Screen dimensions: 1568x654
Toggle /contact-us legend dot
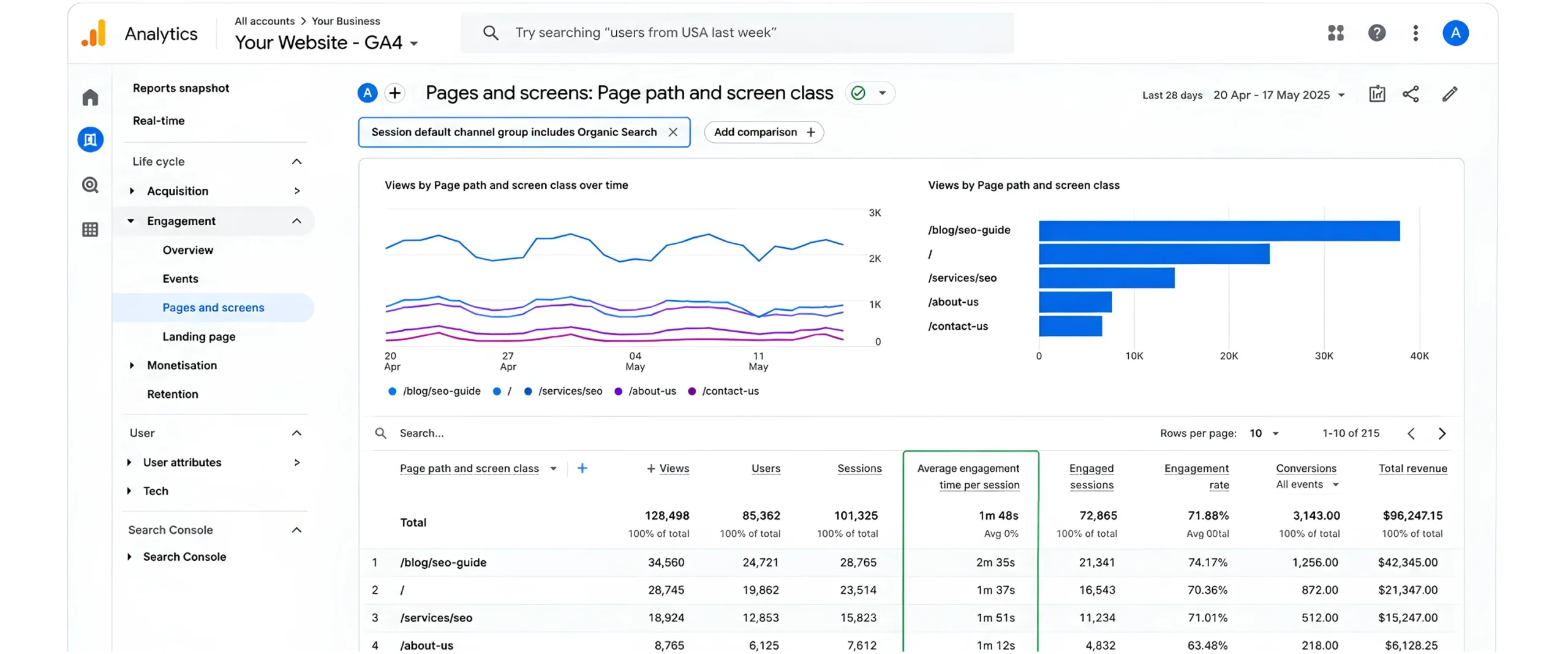pyautogui.click(x=692, y=391)
